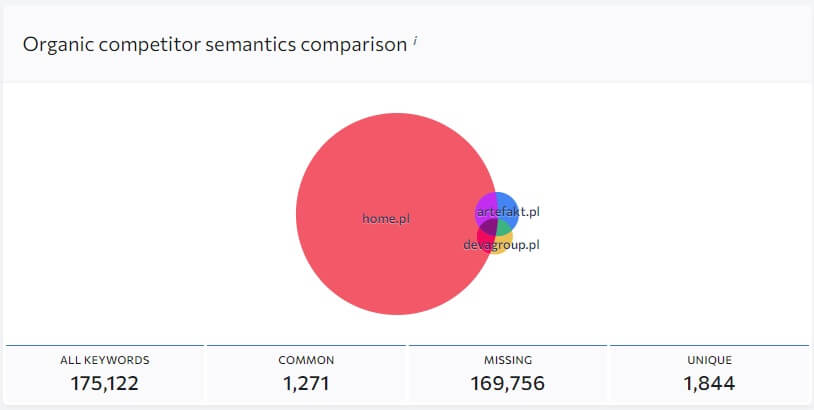Image resolution: width=814 pixels, height=410 pixels.
Task: Select the home.pl label in the diagram
Action: click(386, 218)
